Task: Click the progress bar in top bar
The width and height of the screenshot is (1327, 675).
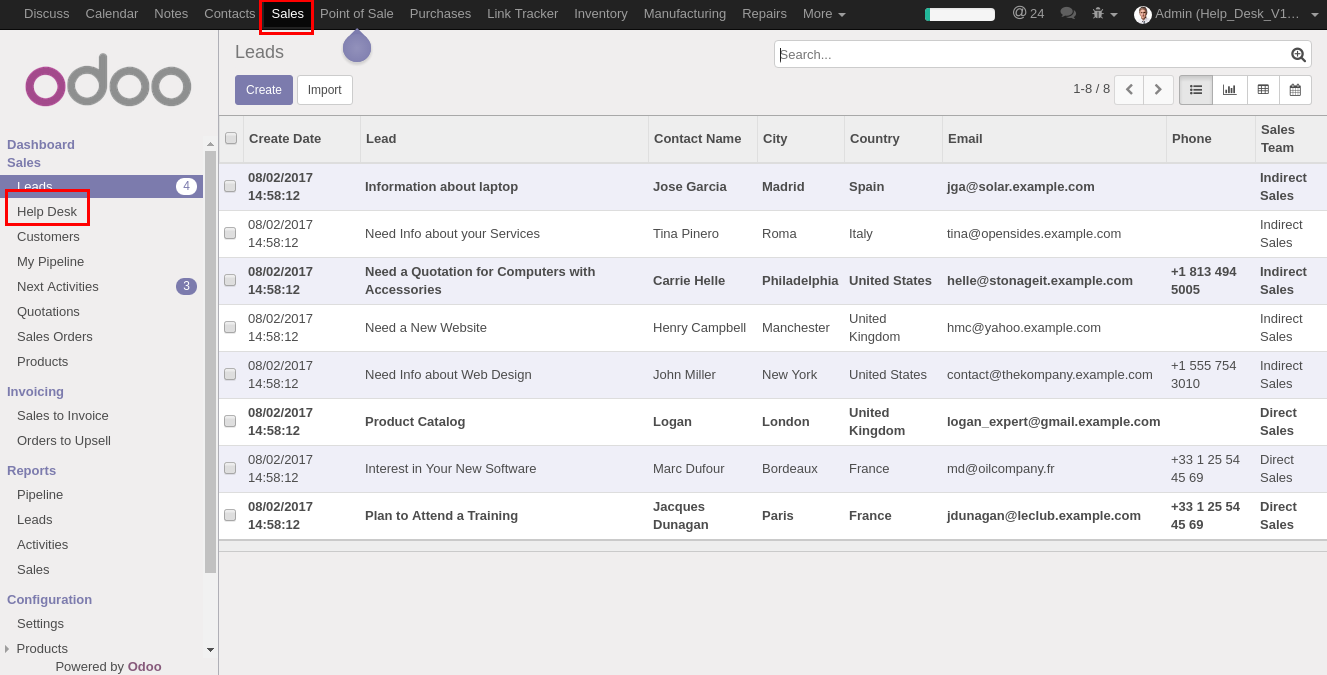Action: tap(959, 14)
